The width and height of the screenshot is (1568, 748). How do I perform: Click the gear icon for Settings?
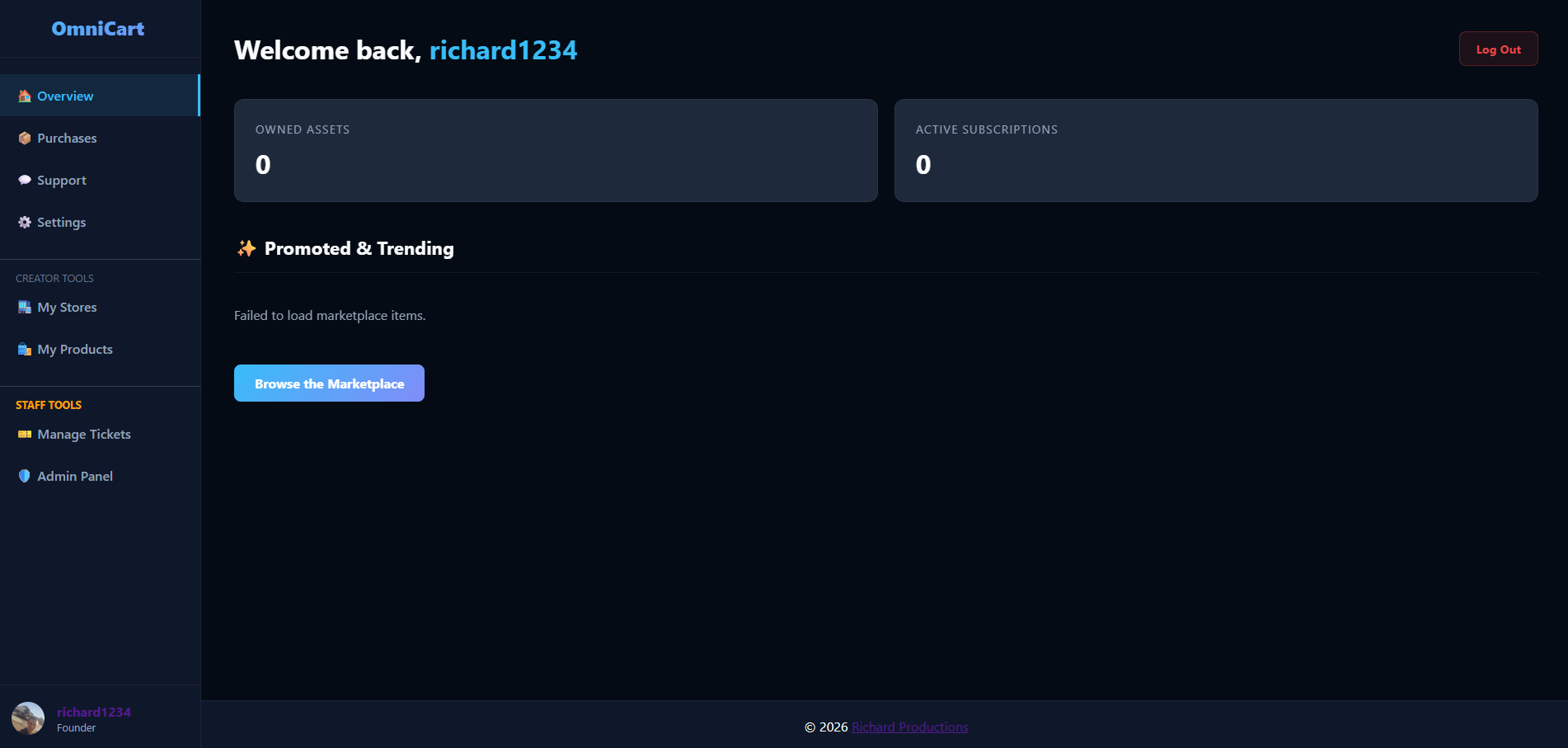click(x=25, y=223)
